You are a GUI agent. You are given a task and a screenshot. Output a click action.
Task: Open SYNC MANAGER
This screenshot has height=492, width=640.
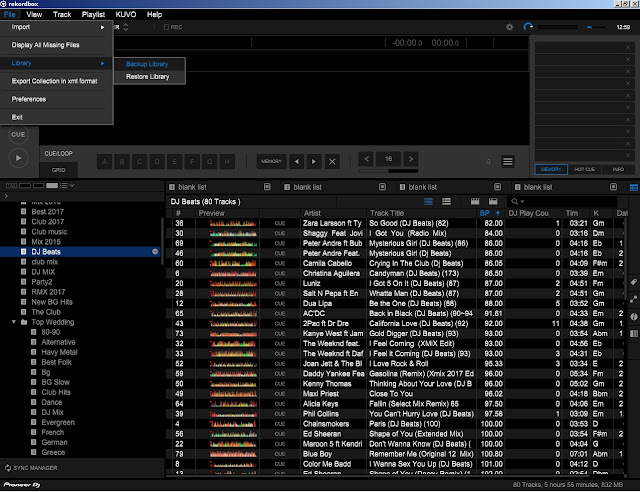point(31,468)
